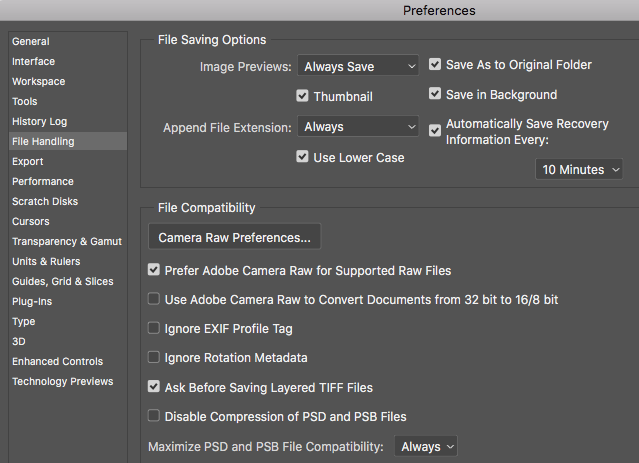The height and width of the screenshot is (463, 639).
Task: Open Maximize PSD and PSB Compatibility dropdown
Action: click(x=426, y=446)
